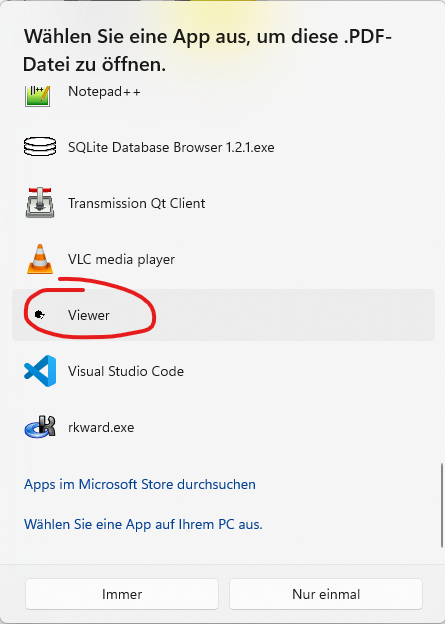Screen dimensions: 445x625
Task: Select the Notepad++ entry label
Action: tap(104, 92)
